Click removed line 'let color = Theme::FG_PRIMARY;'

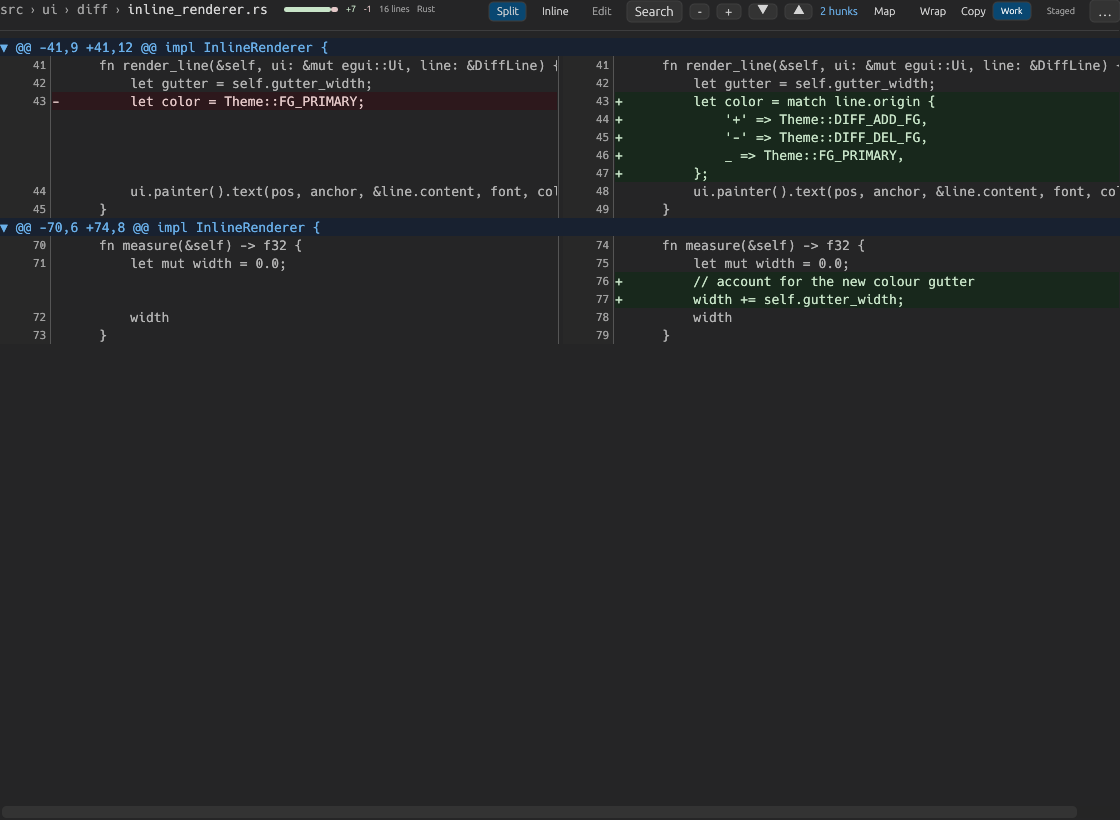247,101
